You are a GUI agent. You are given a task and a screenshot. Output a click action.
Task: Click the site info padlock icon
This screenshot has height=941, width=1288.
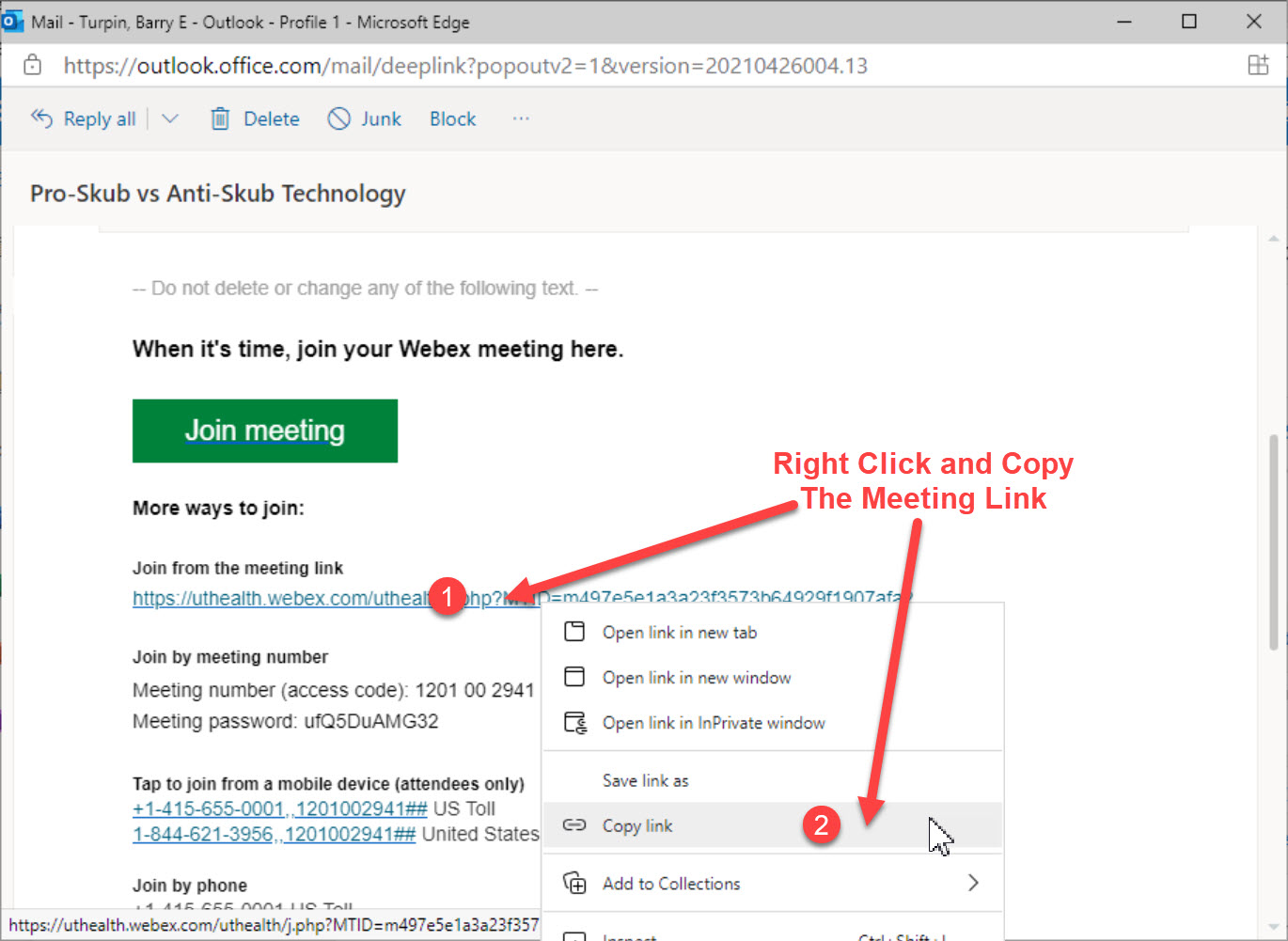click(33, 65)
